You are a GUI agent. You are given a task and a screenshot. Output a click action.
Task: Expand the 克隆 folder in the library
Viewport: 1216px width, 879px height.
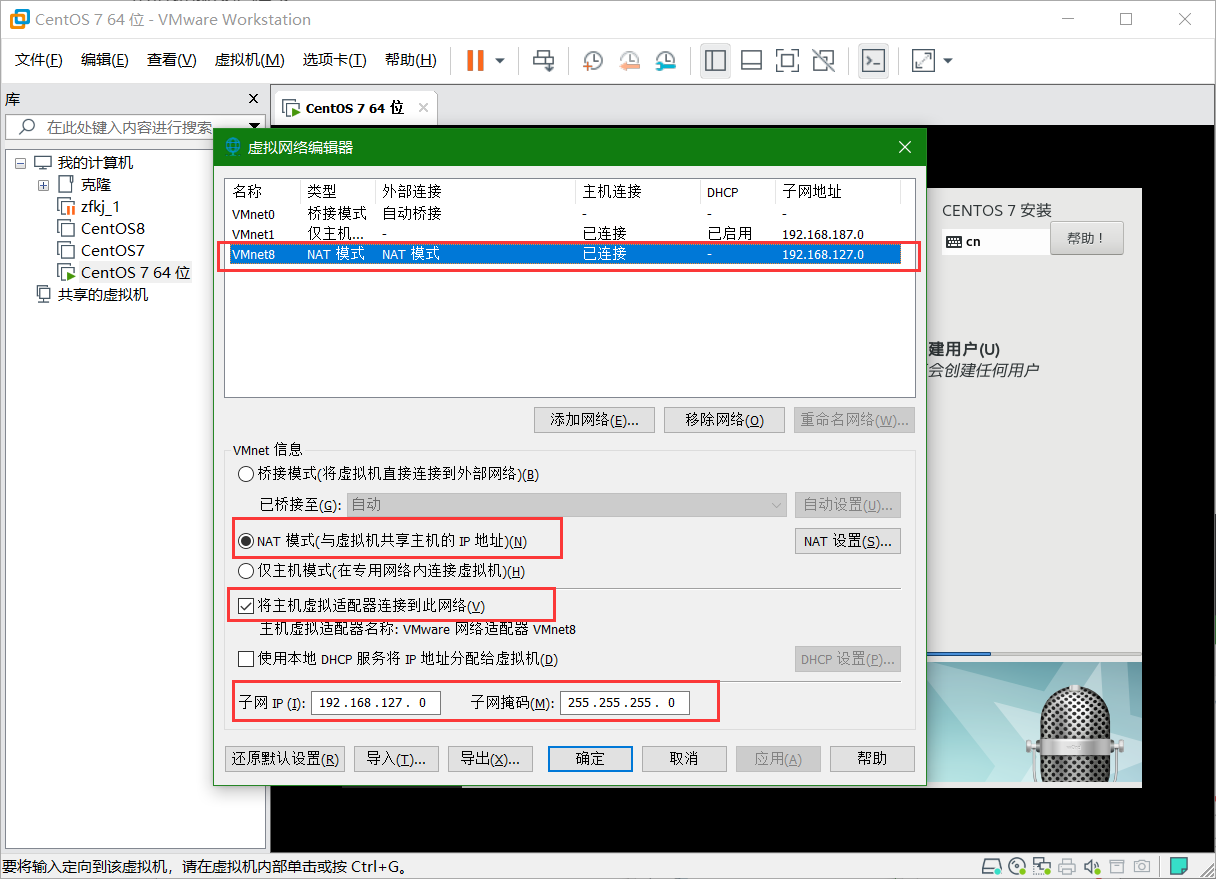tap(43, 185)
